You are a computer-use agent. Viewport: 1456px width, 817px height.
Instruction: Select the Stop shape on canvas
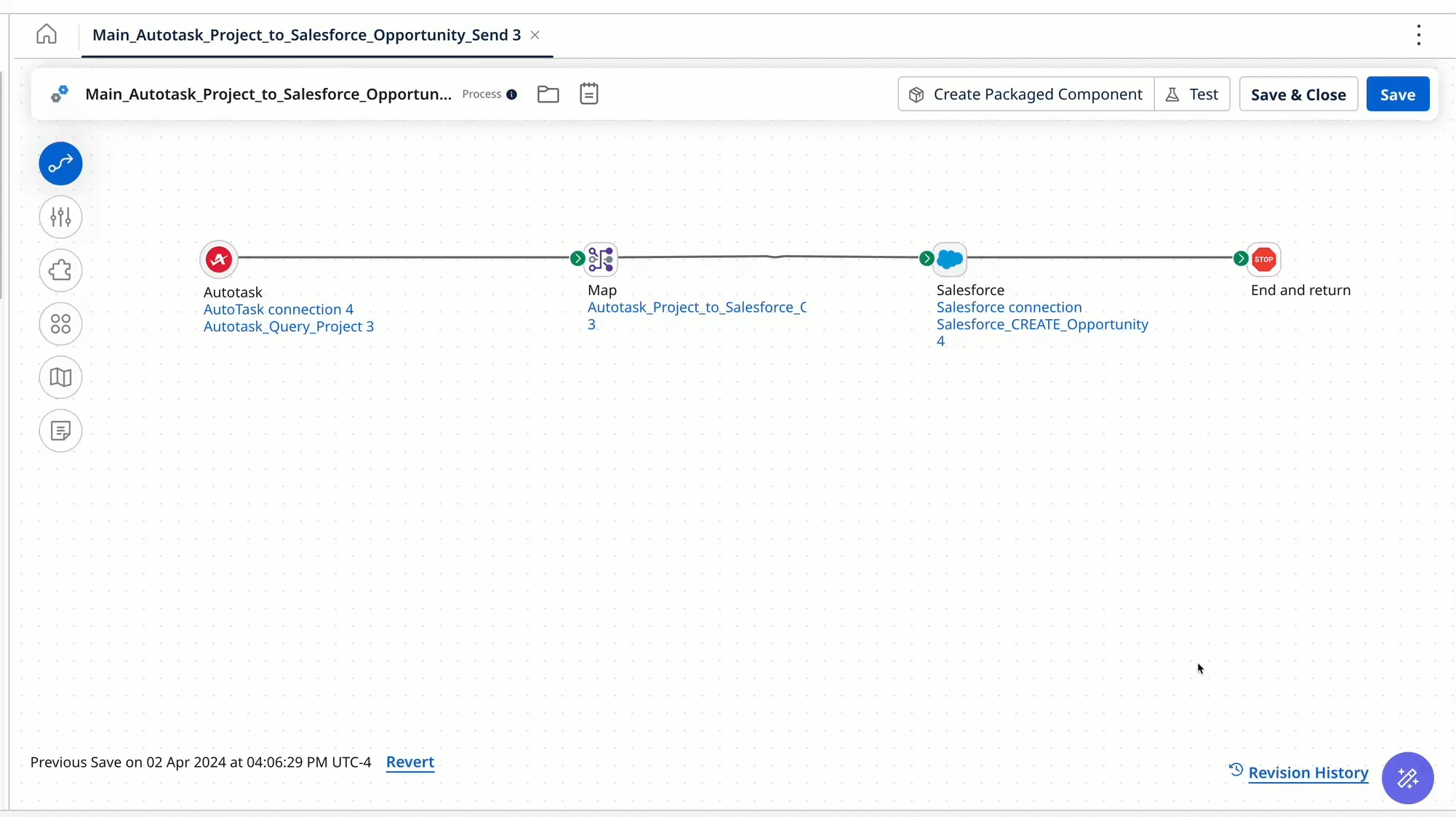coord(1264,259)
